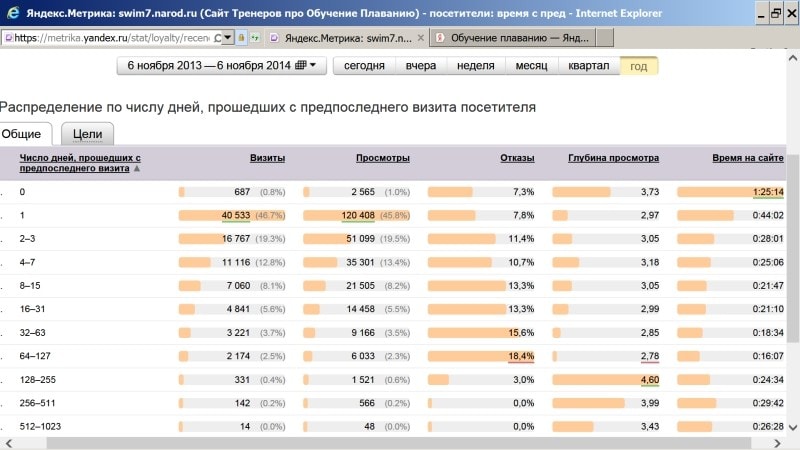Screen dimensions: 800x450
Task: Switch to the Яндекс.Метрика swim7 tab
Action: [347, 38]
